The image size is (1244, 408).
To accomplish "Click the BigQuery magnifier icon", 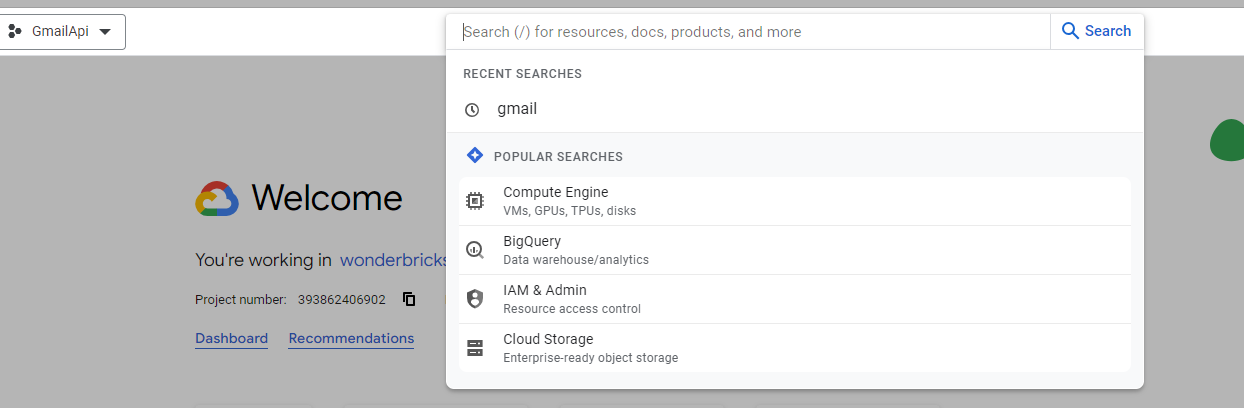I will pos(475,250).
